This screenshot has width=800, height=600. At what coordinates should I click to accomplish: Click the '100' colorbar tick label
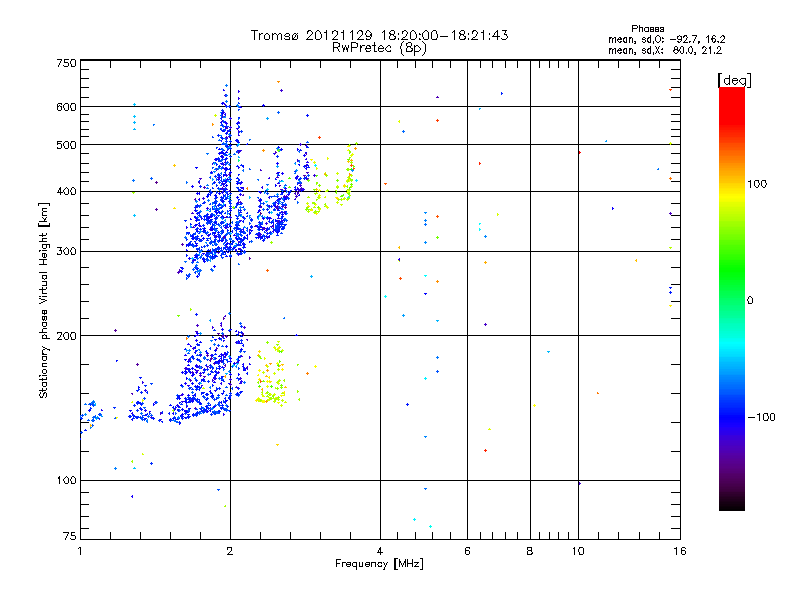(x=757, y=184)
